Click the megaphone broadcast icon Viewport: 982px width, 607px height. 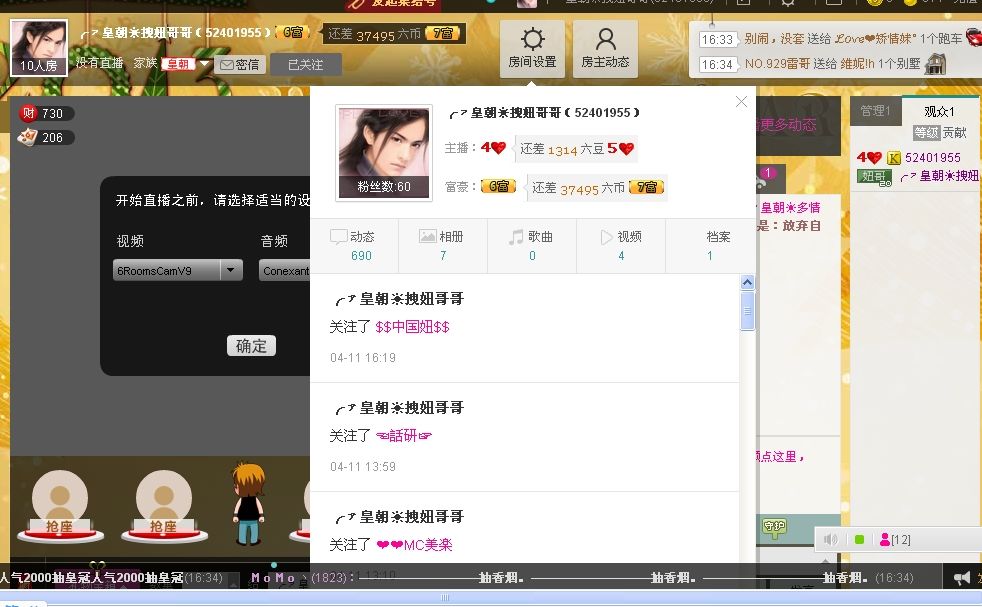[961, 578]
